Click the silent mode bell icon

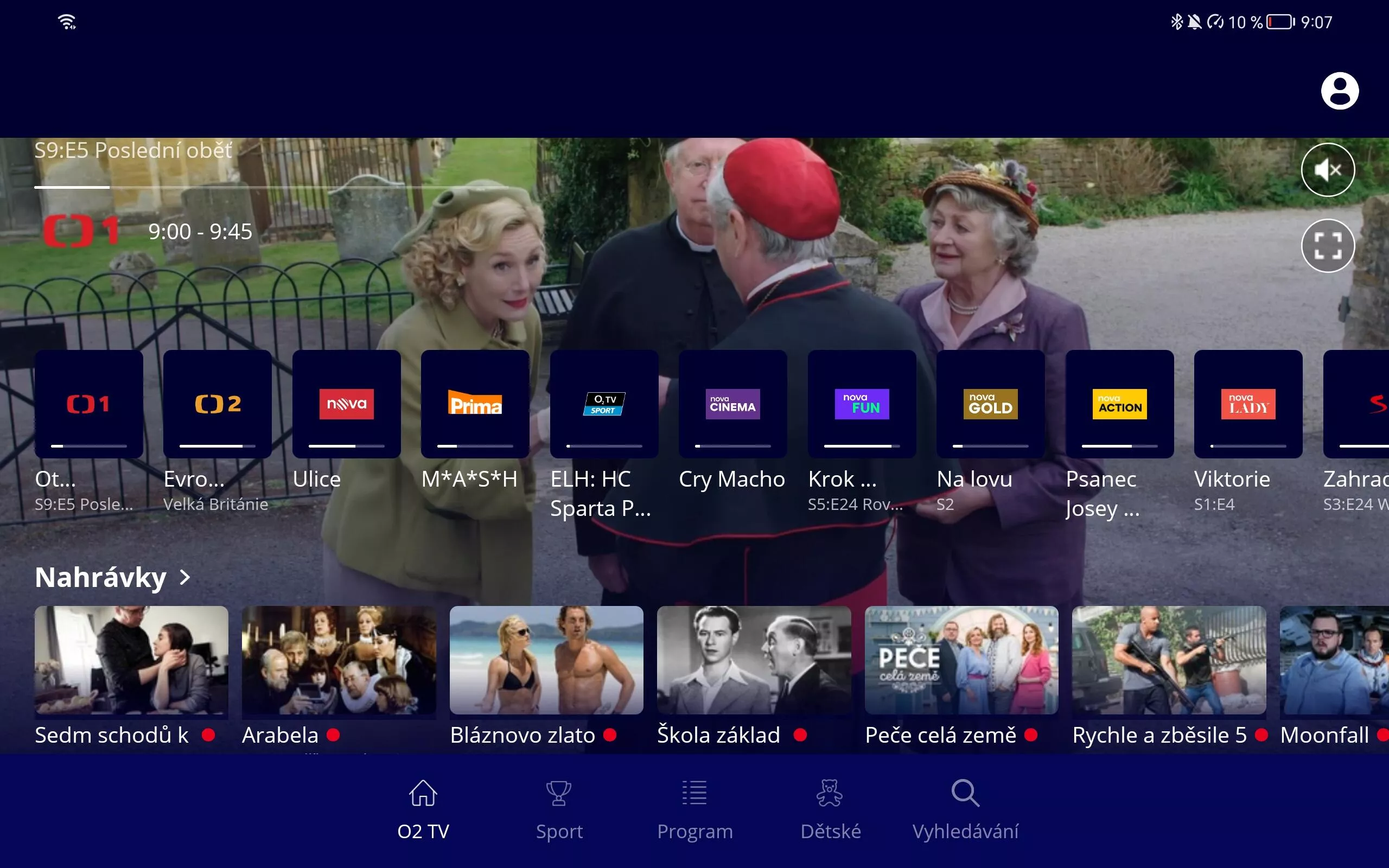[1195, 22]
